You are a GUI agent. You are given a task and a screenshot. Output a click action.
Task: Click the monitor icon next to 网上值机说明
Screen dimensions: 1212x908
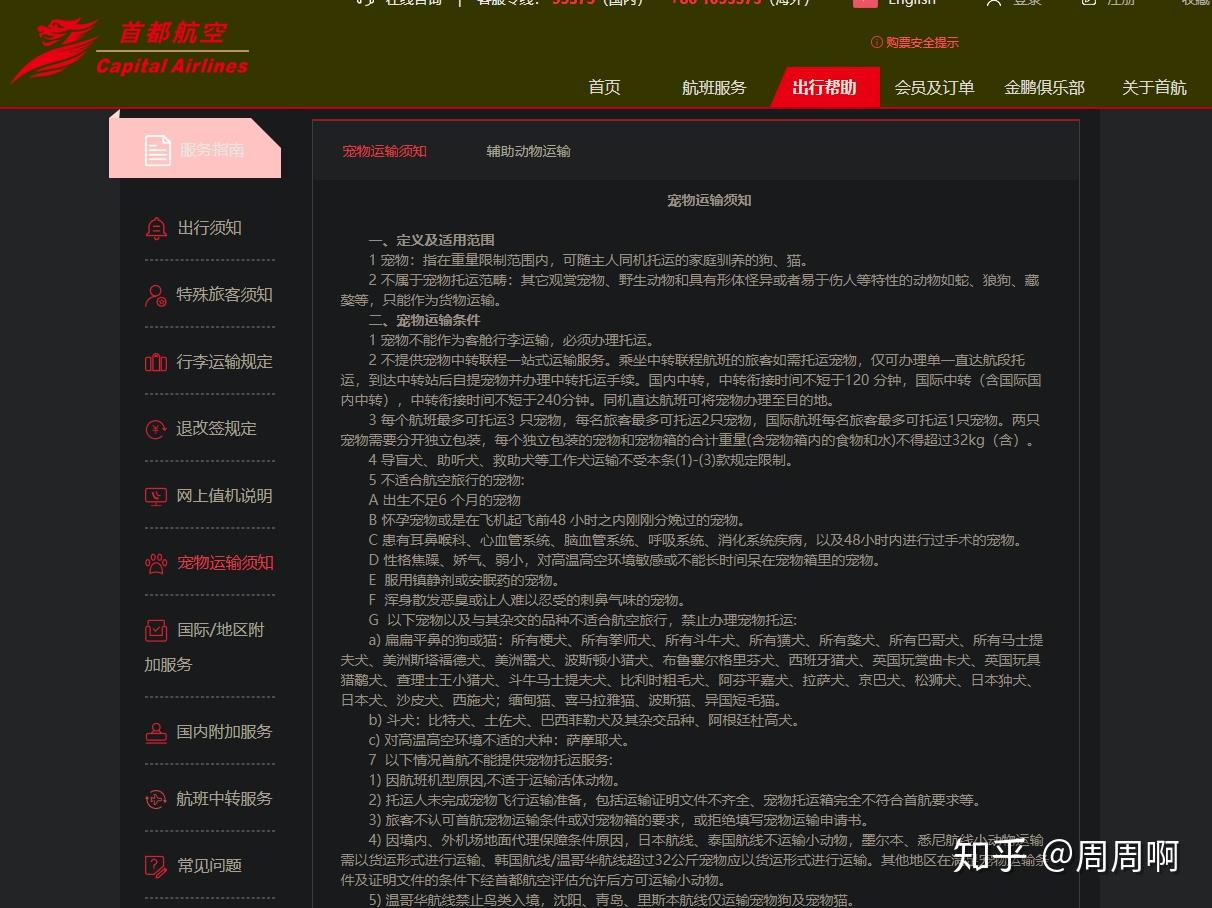pos(156,496)
